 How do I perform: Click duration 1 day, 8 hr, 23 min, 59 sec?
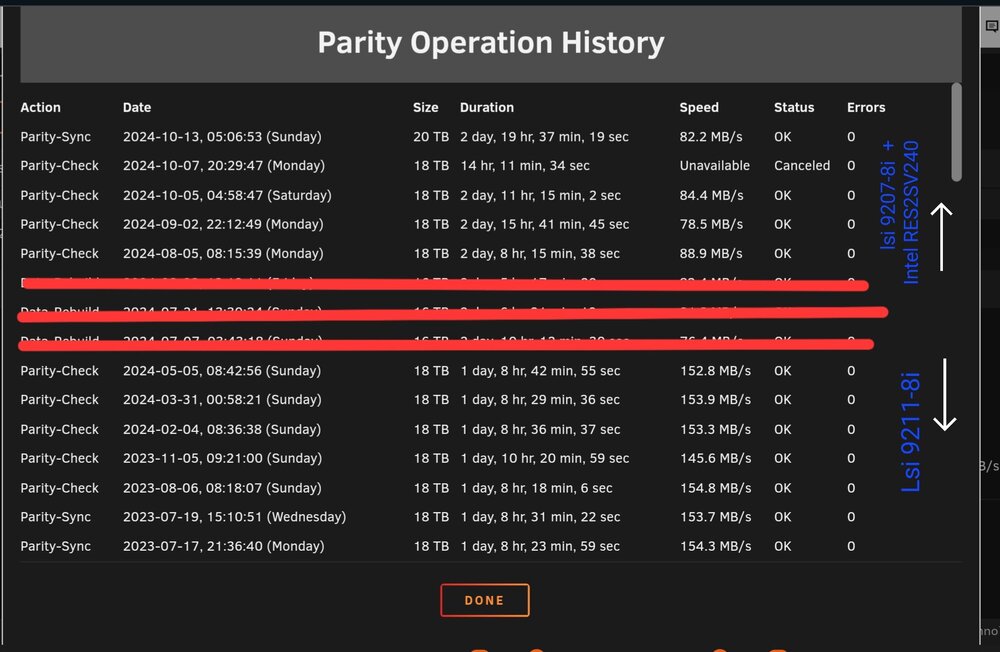(x=540, y=546)
